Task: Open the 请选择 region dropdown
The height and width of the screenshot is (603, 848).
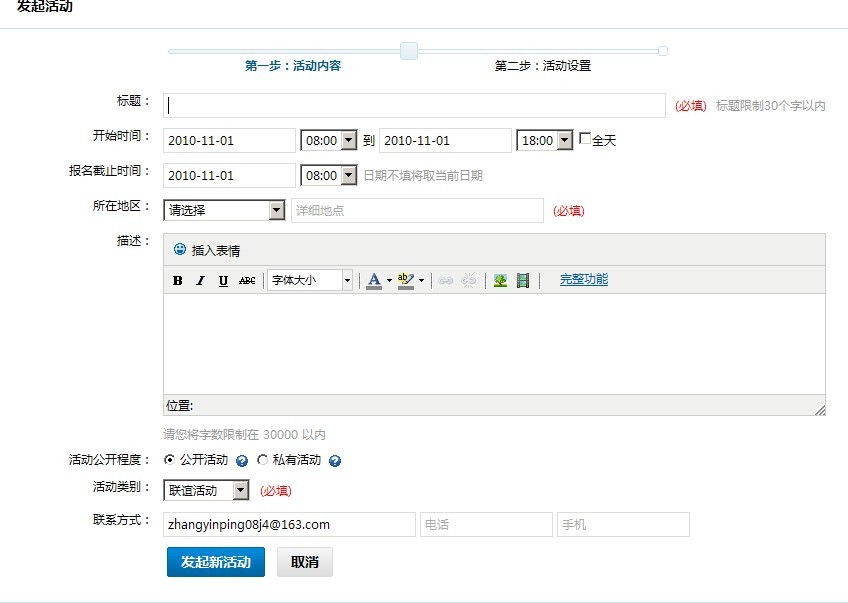Action: [x=224, y=210]
